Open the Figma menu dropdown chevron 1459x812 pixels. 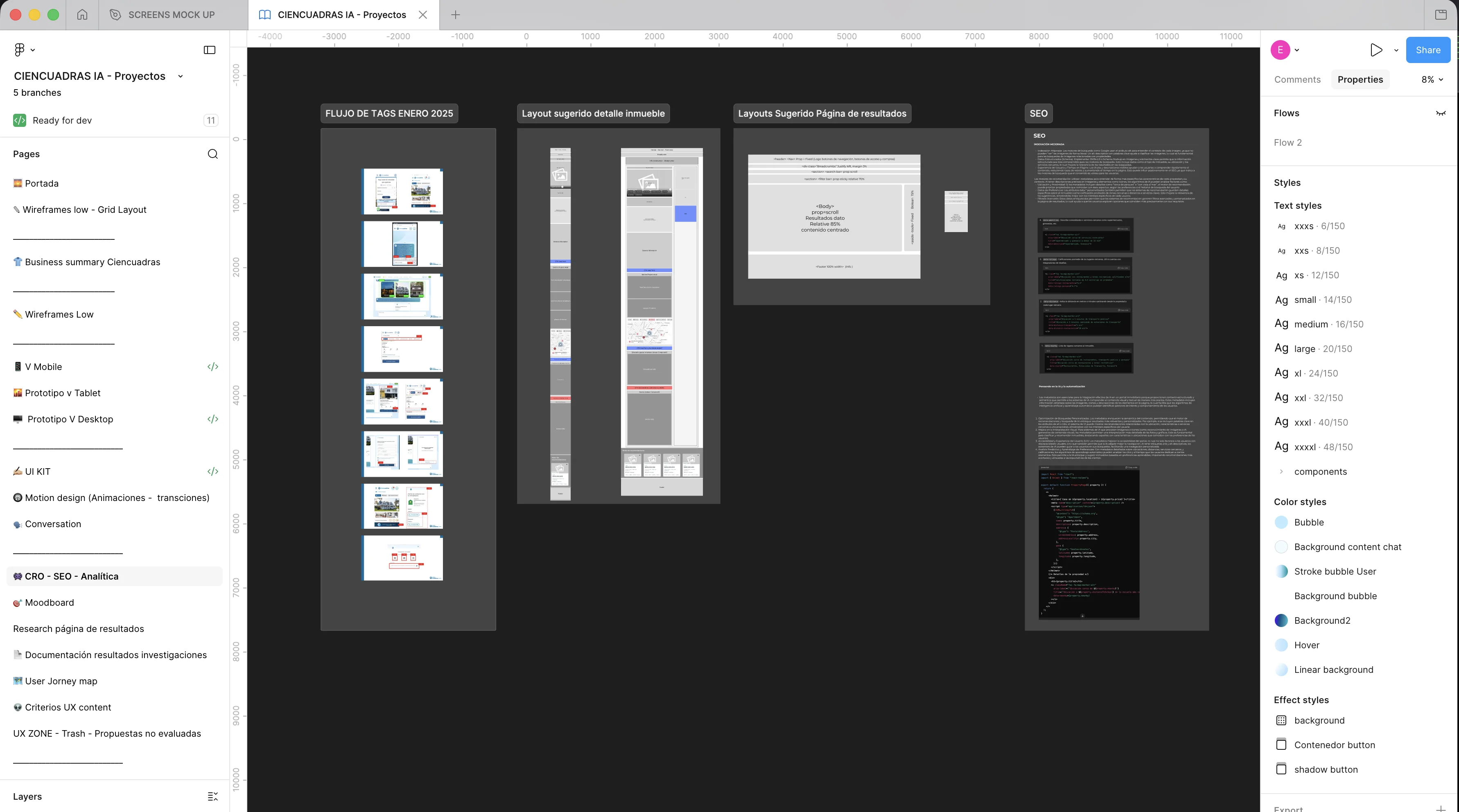(33, 50)
